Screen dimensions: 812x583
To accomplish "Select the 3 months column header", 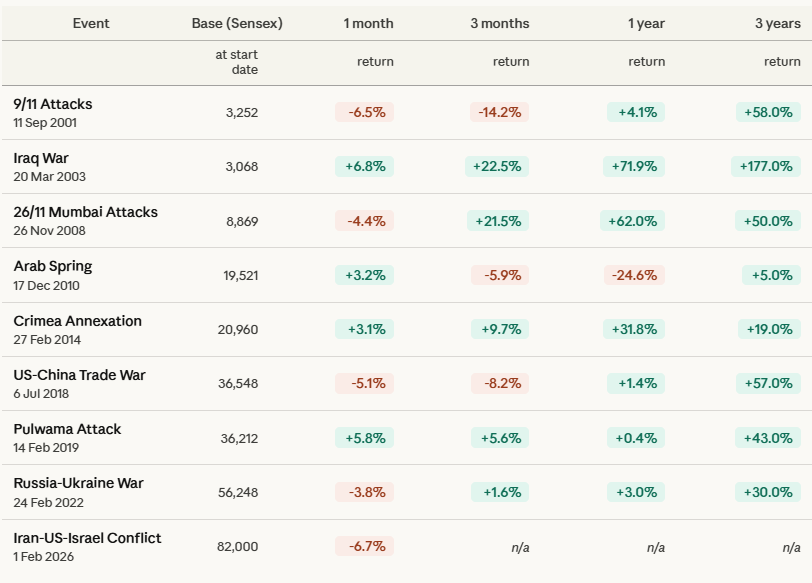I will 500,23.
